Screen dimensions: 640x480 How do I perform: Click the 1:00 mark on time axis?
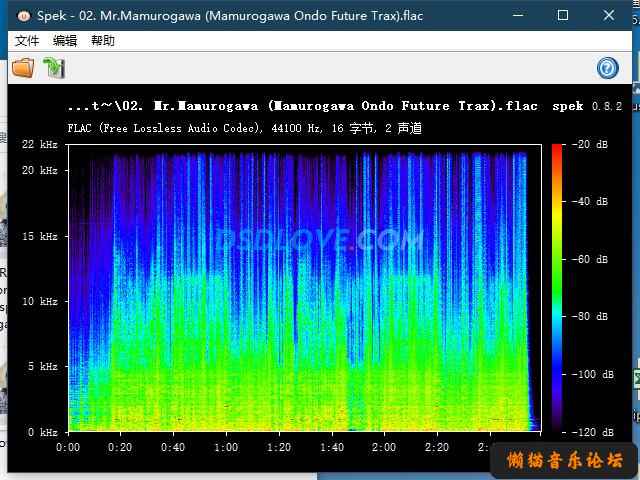pyautogui.click(x=226, y=447)
